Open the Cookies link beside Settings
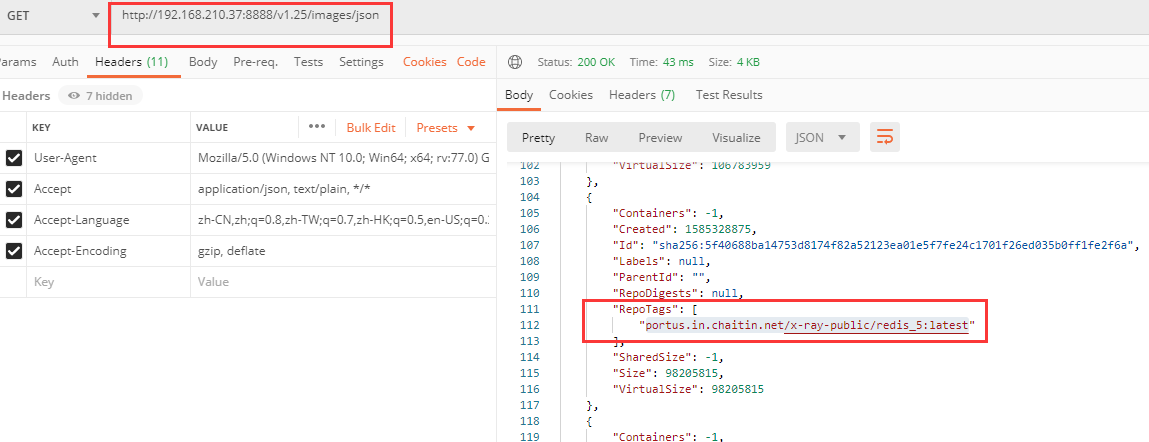This screenshot has height=442, width=1149. [x=424, y=62]
